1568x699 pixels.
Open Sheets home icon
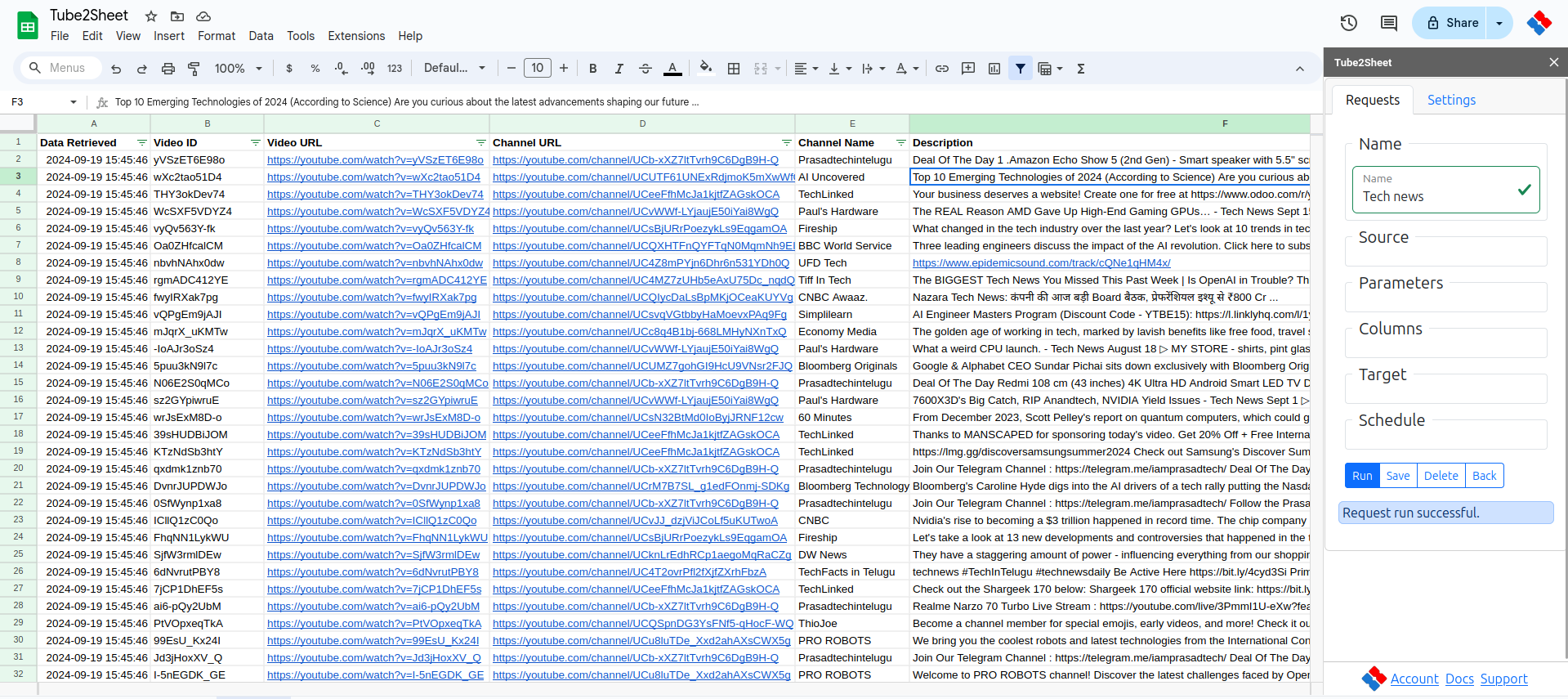click(x=28, y=25)
